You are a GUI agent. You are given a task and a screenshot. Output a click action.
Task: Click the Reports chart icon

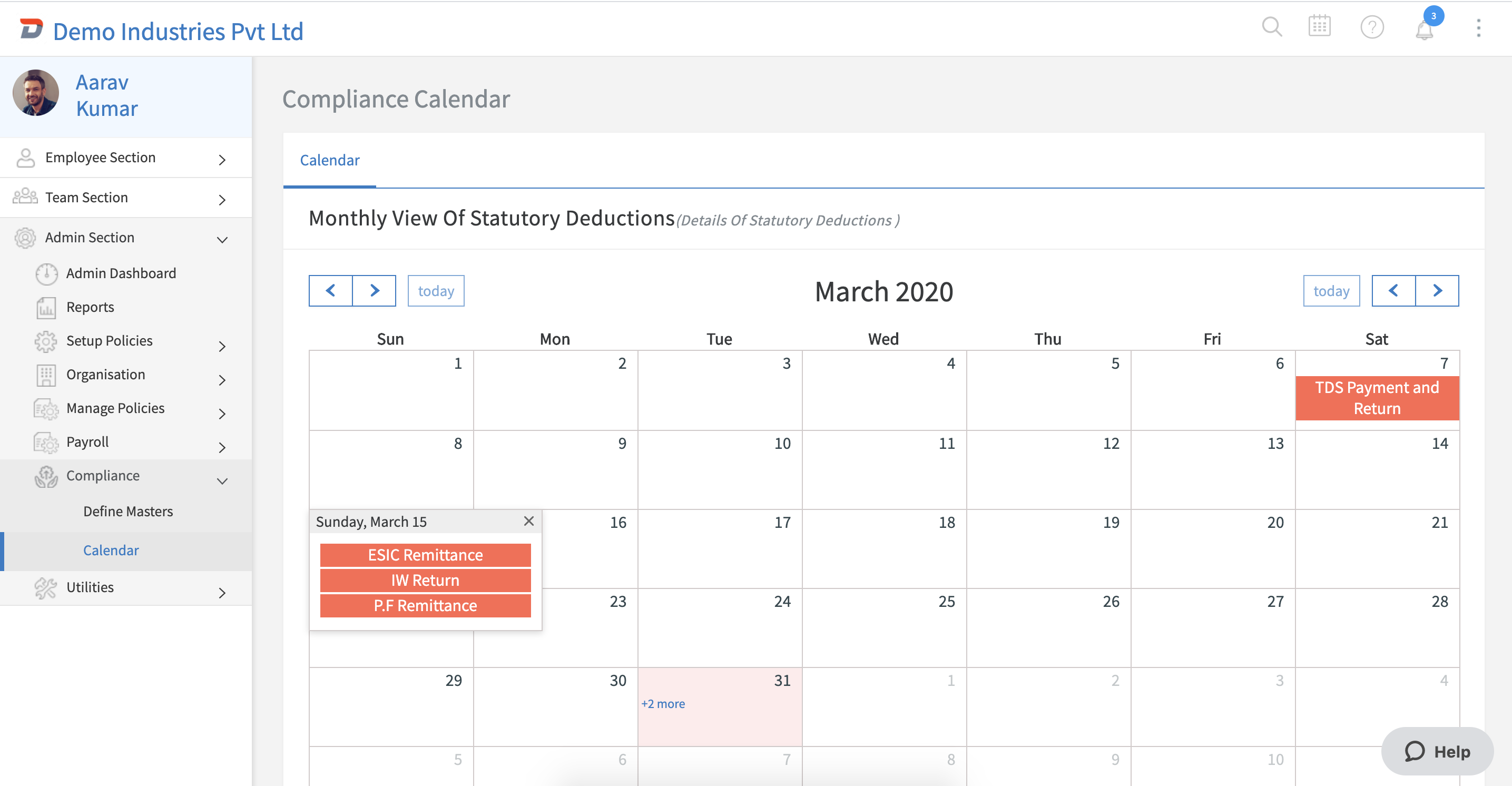[46, 308]
